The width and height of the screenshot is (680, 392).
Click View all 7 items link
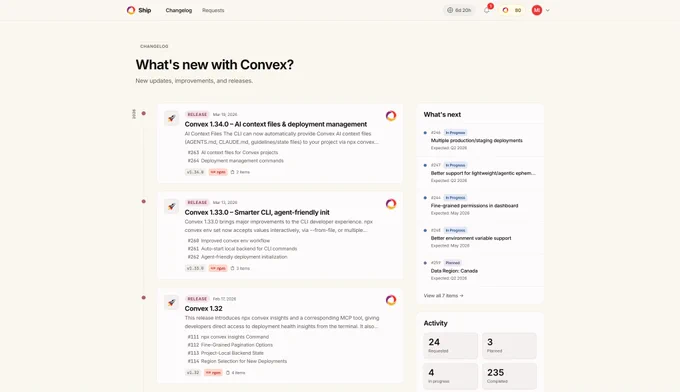pos(443,296)
